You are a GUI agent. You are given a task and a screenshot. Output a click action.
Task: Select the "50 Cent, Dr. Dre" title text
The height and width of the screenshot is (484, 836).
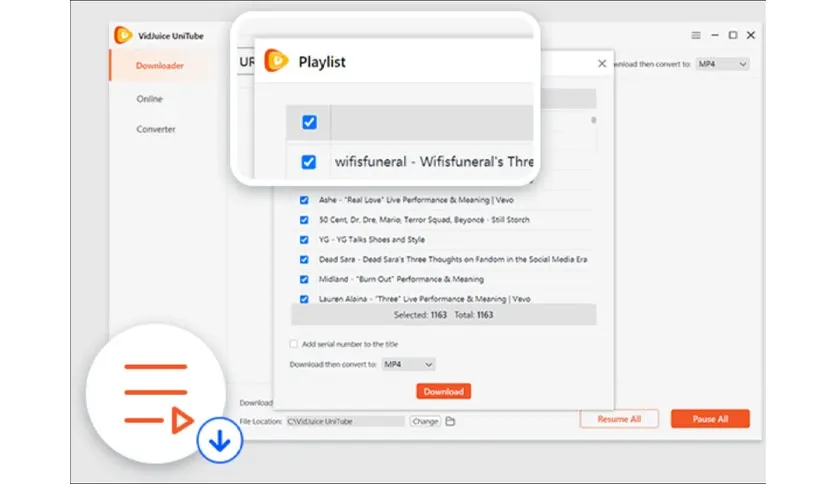pos(424,220)
